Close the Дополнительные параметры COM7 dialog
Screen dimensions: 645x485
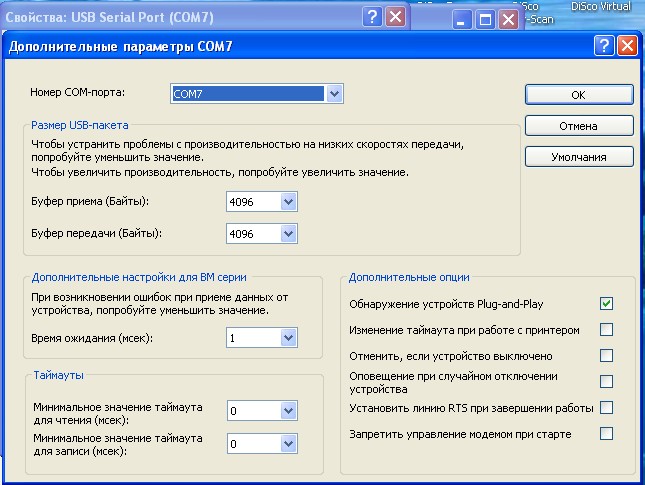click(627, 46)
